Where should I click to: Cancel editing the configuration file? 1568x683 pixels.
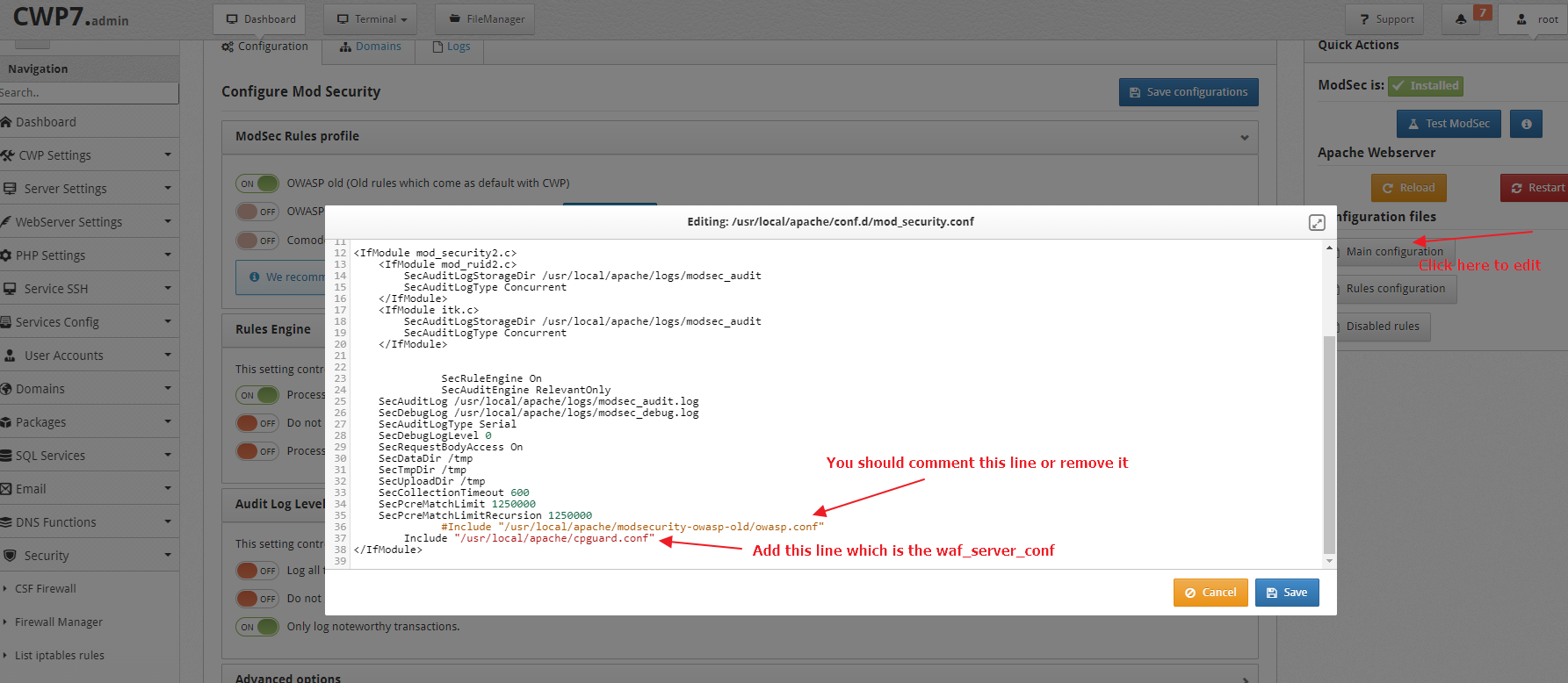1210,593
